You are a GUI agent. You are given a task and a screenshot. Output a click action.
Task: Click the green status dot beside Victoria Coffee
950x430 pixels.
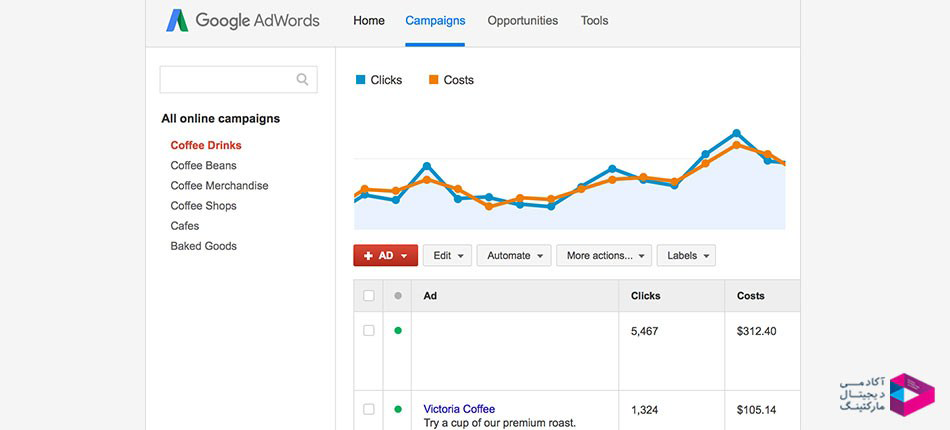[x=398, y=409]
